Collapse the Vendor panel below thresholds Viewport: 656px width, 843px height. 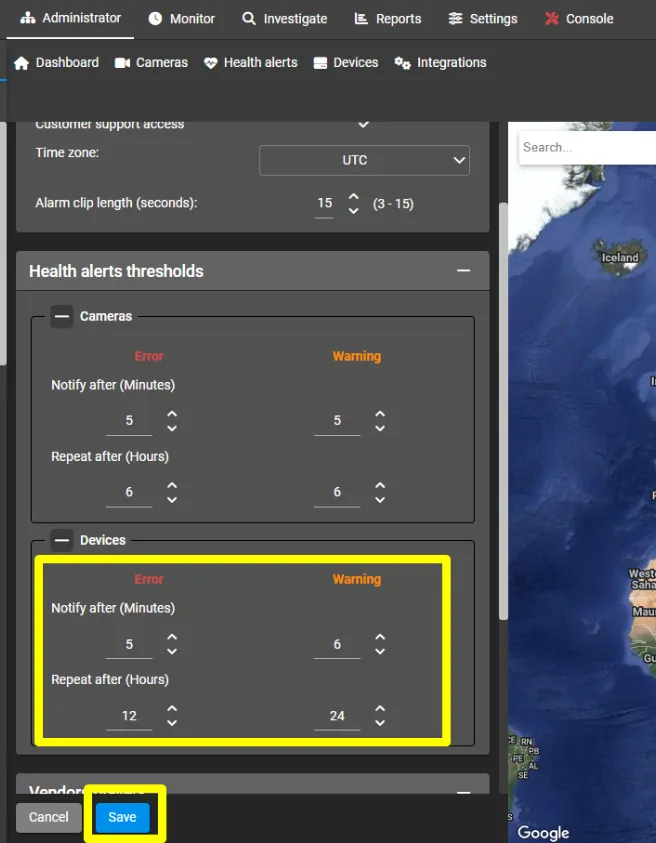tap(464, 791)
